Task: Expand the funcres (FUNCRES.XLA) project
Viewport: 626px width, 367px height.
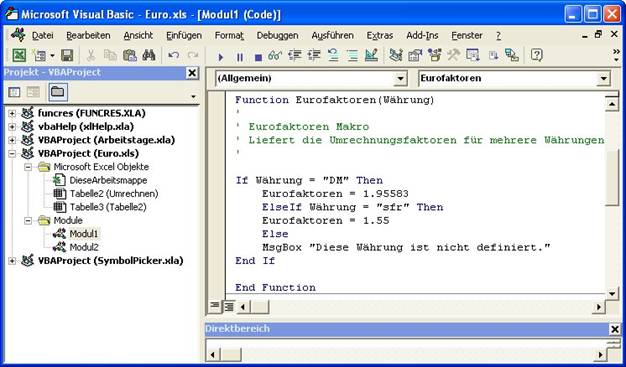Action: tap(12, 113)
